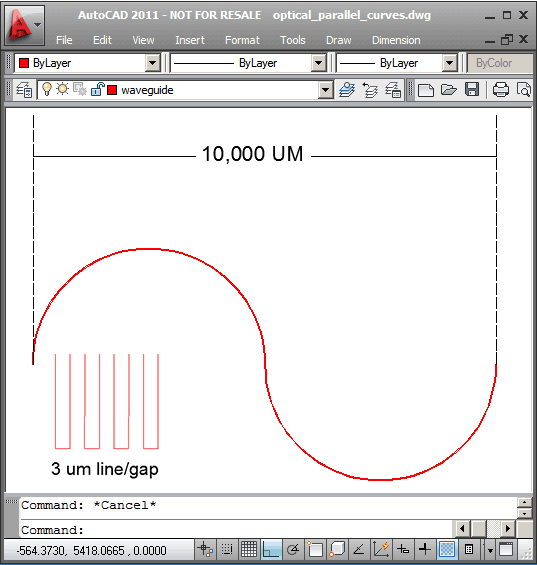
Task: Click the Command: prompt input line
Action: tap(236, 530)
